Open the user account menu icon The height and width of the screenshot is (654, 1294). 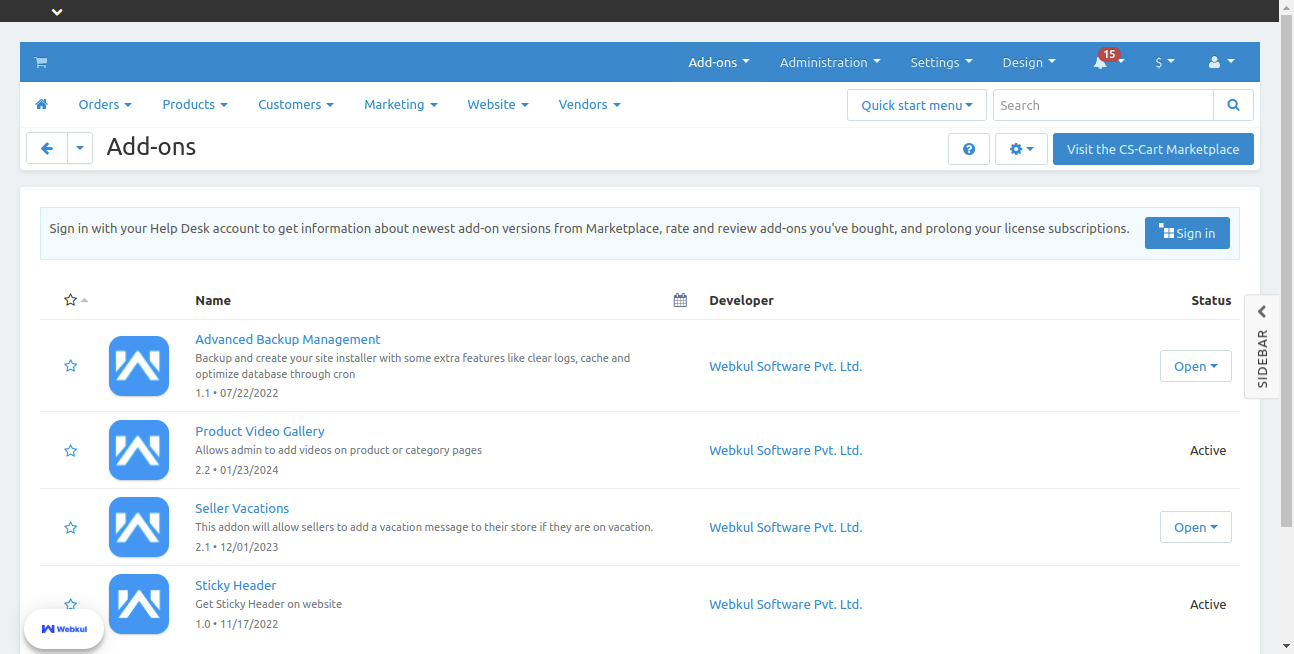[x=1221, y=62]
